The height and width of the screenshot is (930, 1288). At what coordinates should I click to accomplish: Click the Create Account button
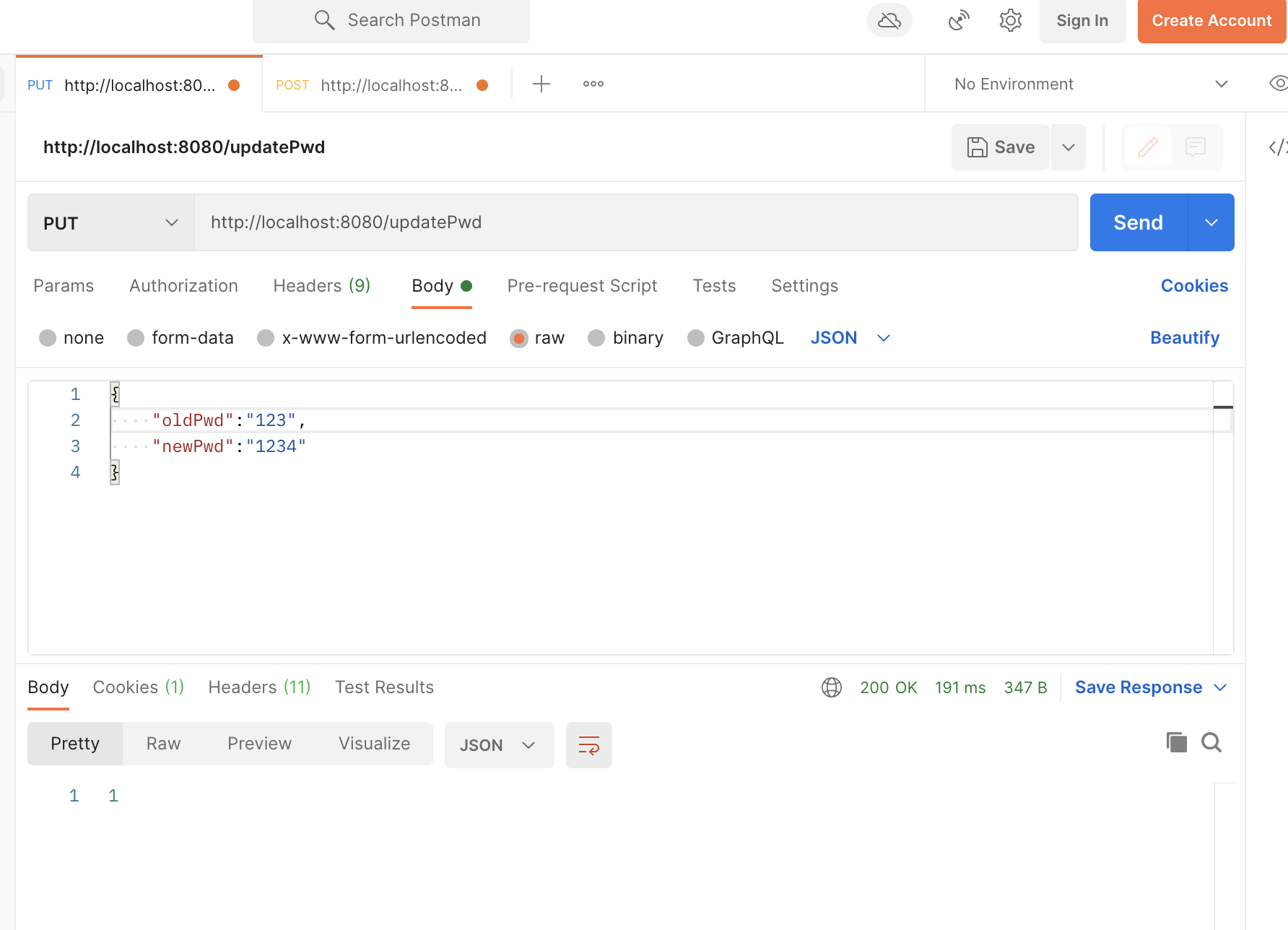point(1211,21)
